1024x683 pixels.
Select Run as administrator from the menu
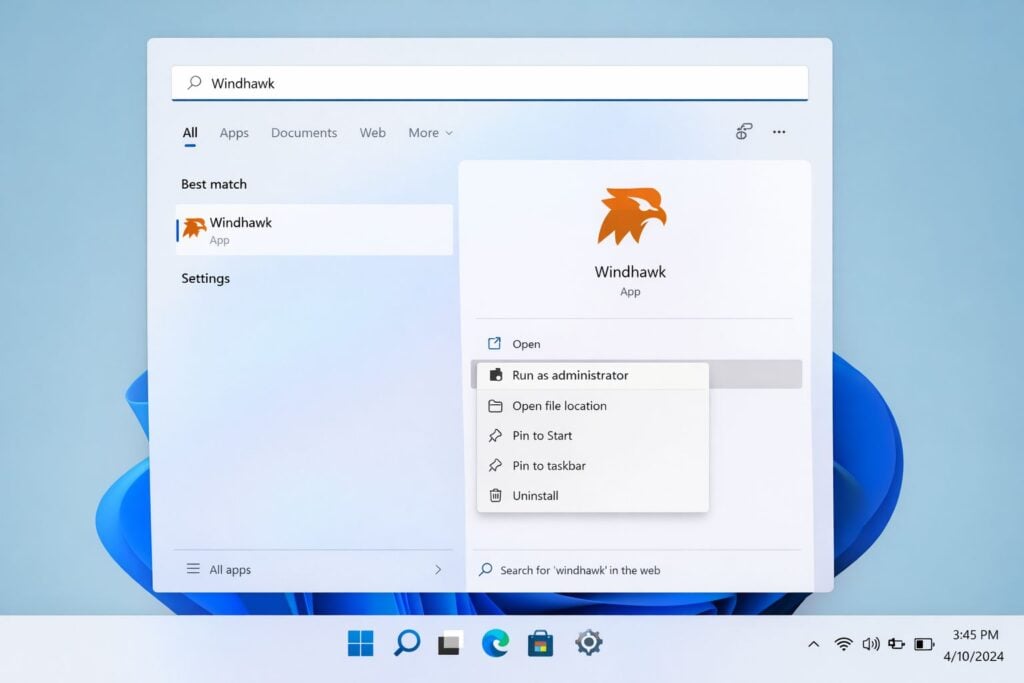571,375
